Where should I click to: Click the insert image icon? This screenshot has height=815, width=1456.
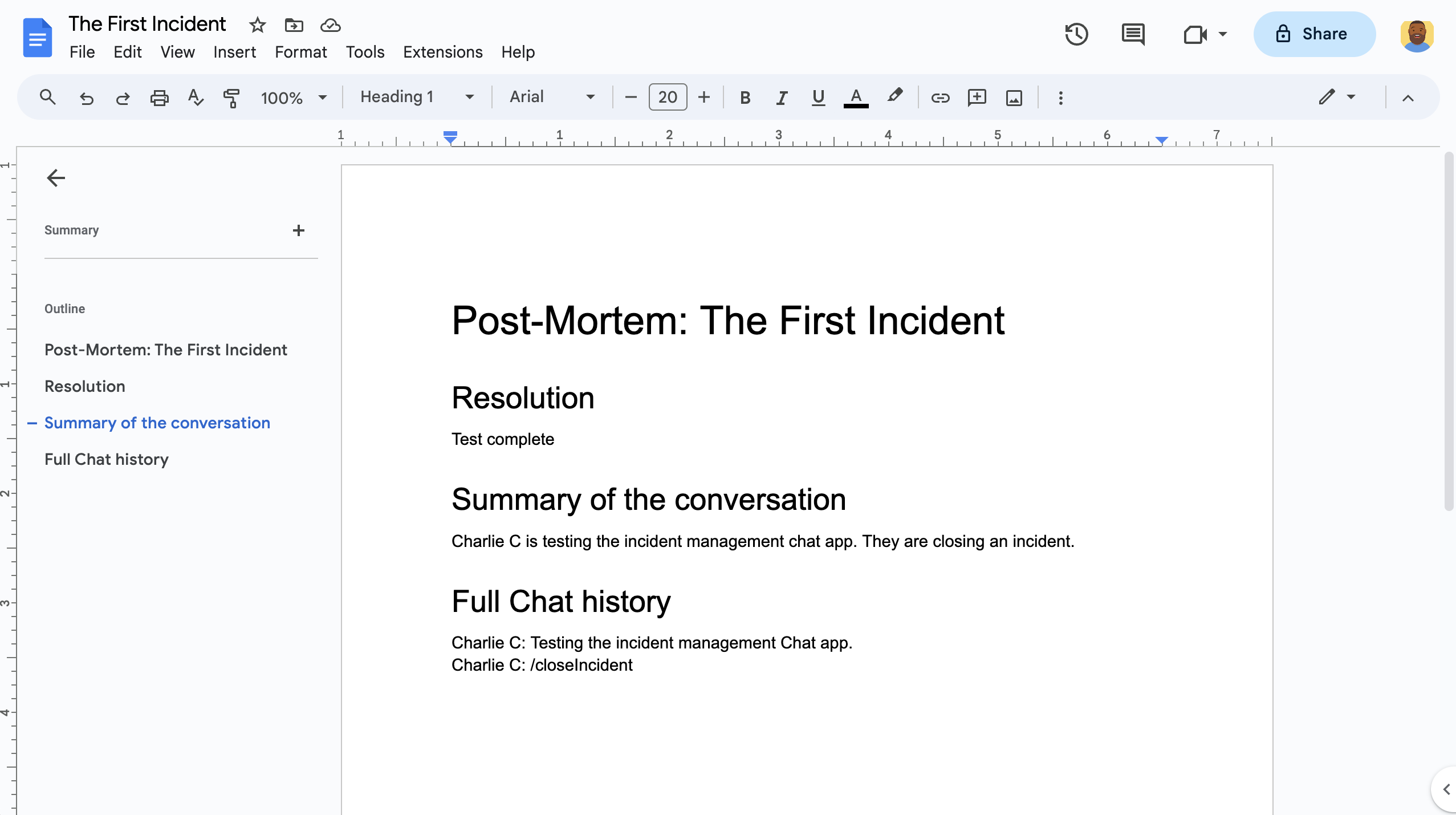coord(1014,97)
